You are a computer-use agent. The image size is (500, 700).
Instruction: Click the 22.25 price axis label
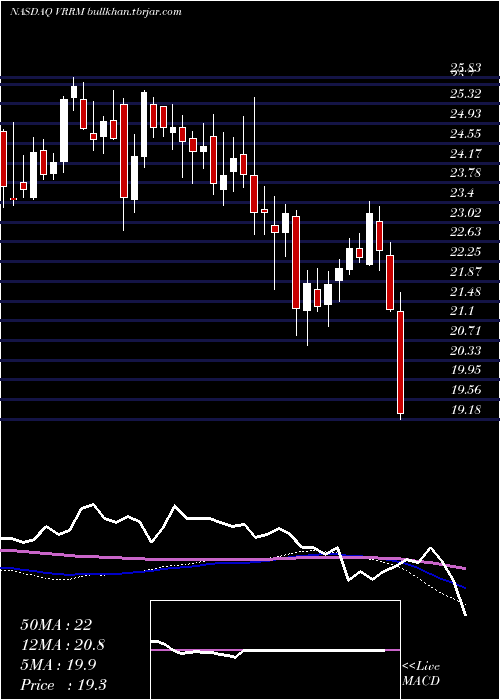coord(466,252)
